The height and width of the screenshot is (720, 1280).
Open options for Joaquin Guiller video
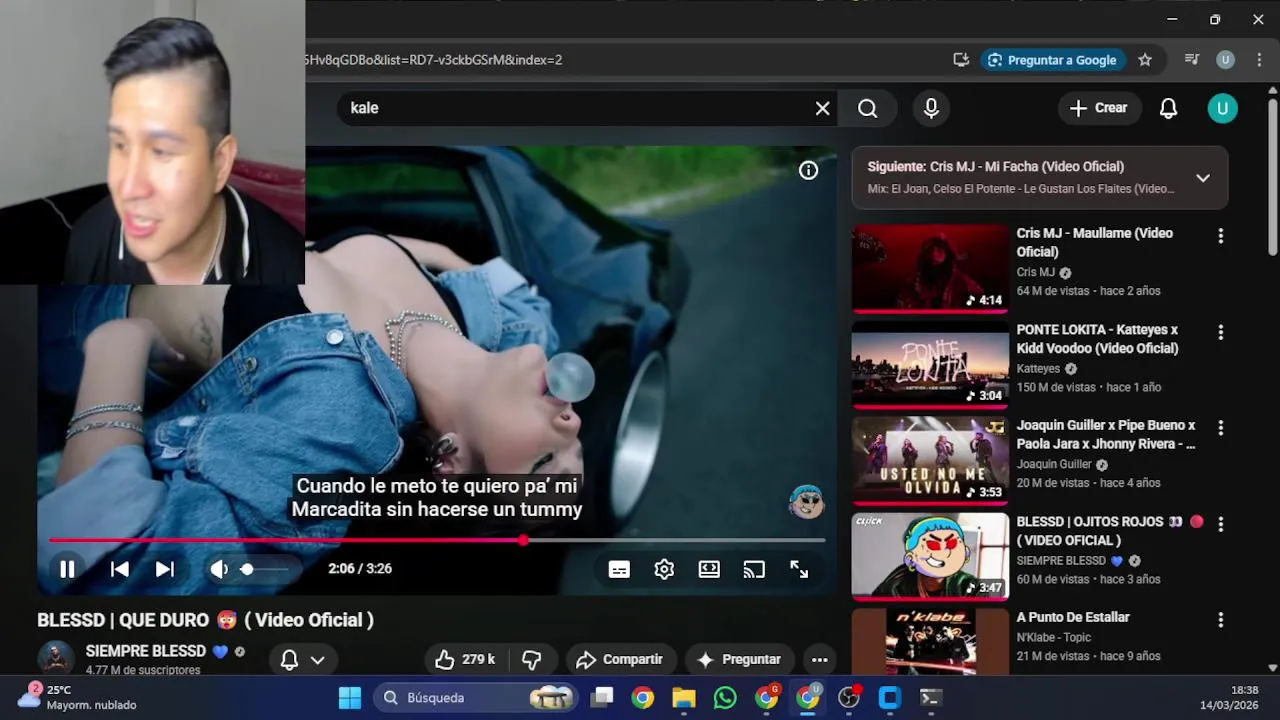pyautogui.click(x=1220, y=428)
